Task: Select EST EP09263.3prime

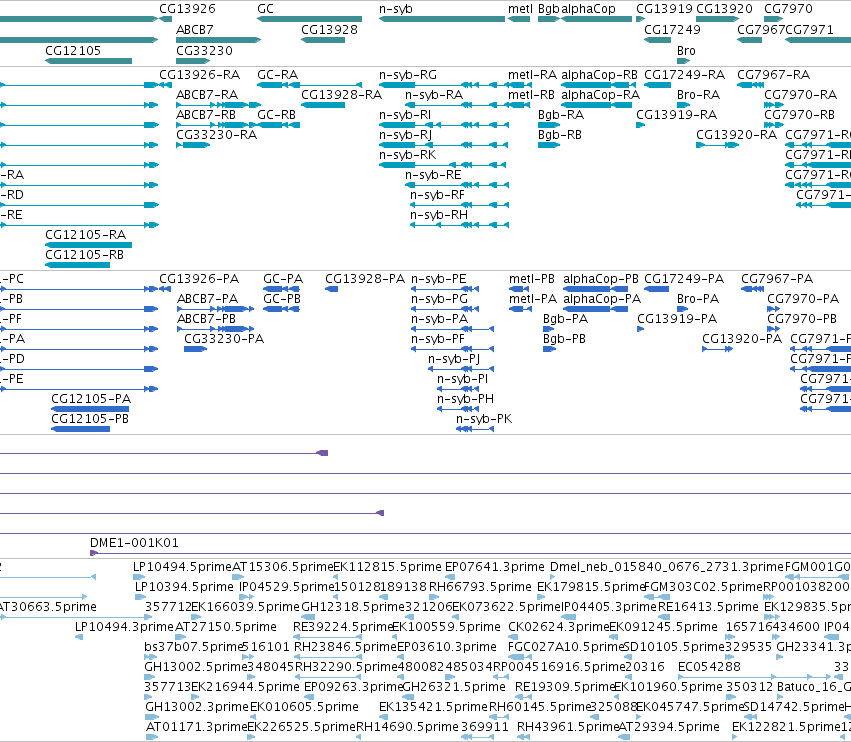Action: point(353,687)
